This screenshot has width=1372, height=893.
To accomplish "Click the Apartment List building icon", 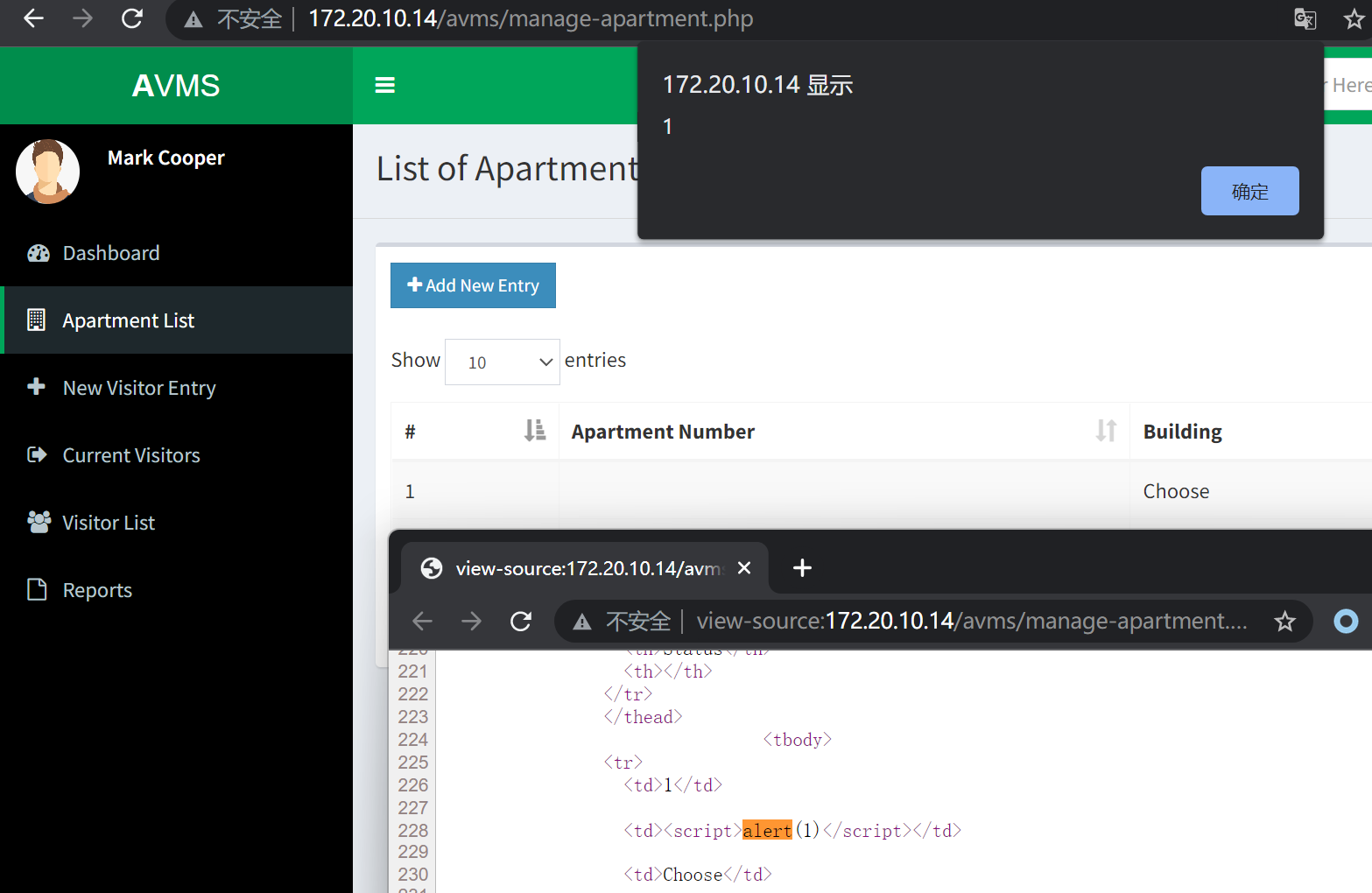I will point(36,320).
